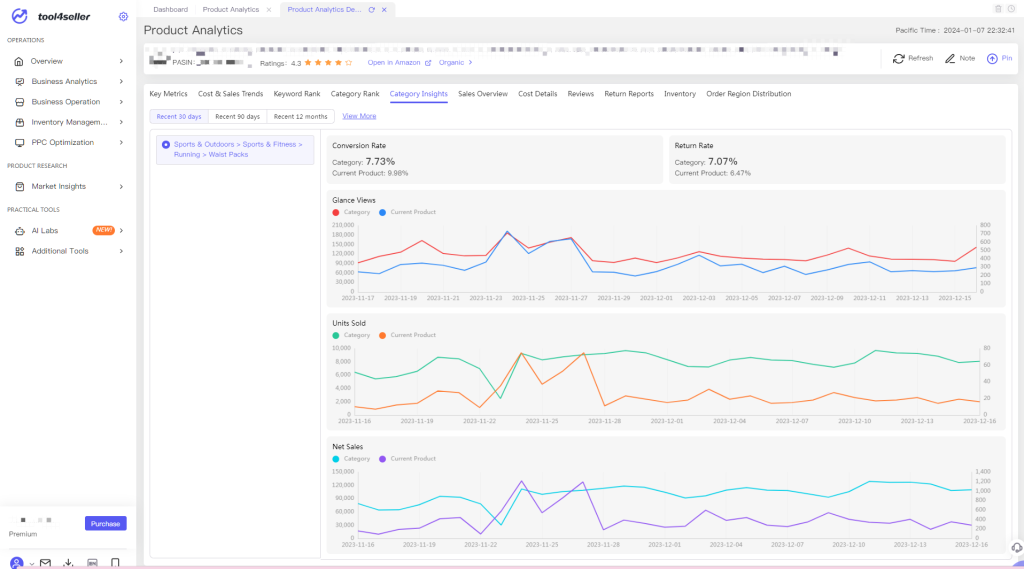
Task: Reload the Product Analytics De... tab icon
Action: pyautogui.click(x=372, y=10)
